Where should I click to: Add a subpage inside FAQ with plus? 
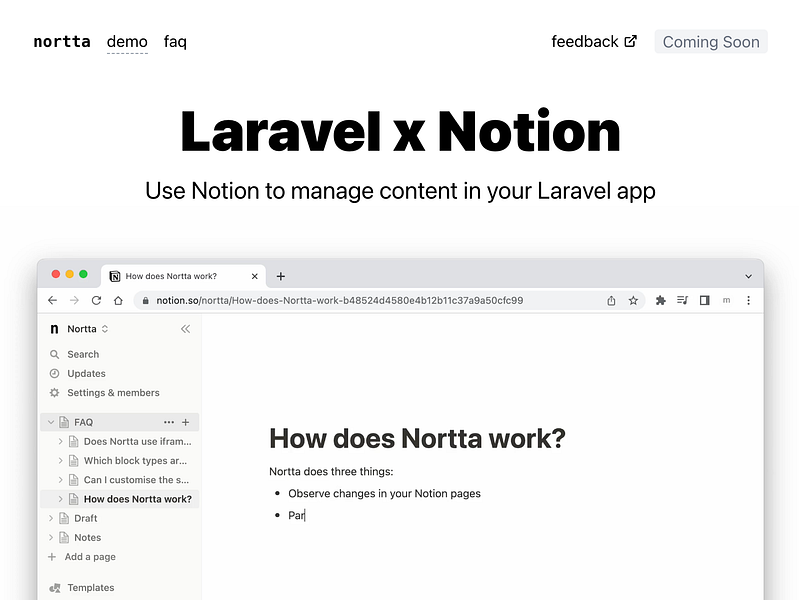pos(185,422)
